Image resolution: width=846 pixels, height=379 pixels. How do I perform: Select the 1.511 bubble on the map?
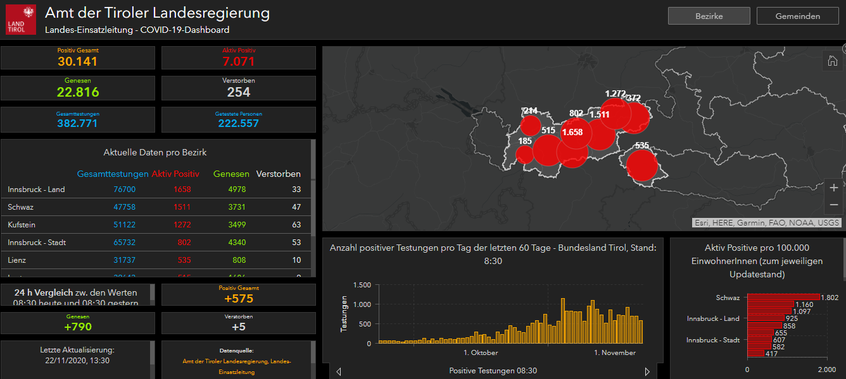(599, 134)
